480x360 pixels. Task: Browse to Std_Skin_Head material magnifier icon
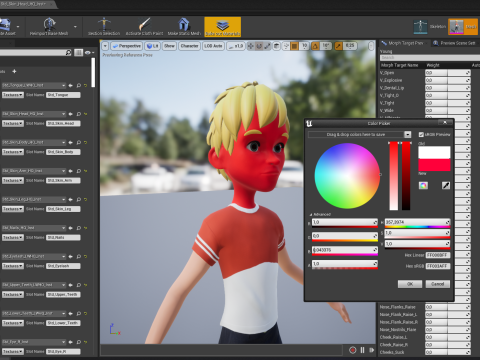(x=79, y=114)
